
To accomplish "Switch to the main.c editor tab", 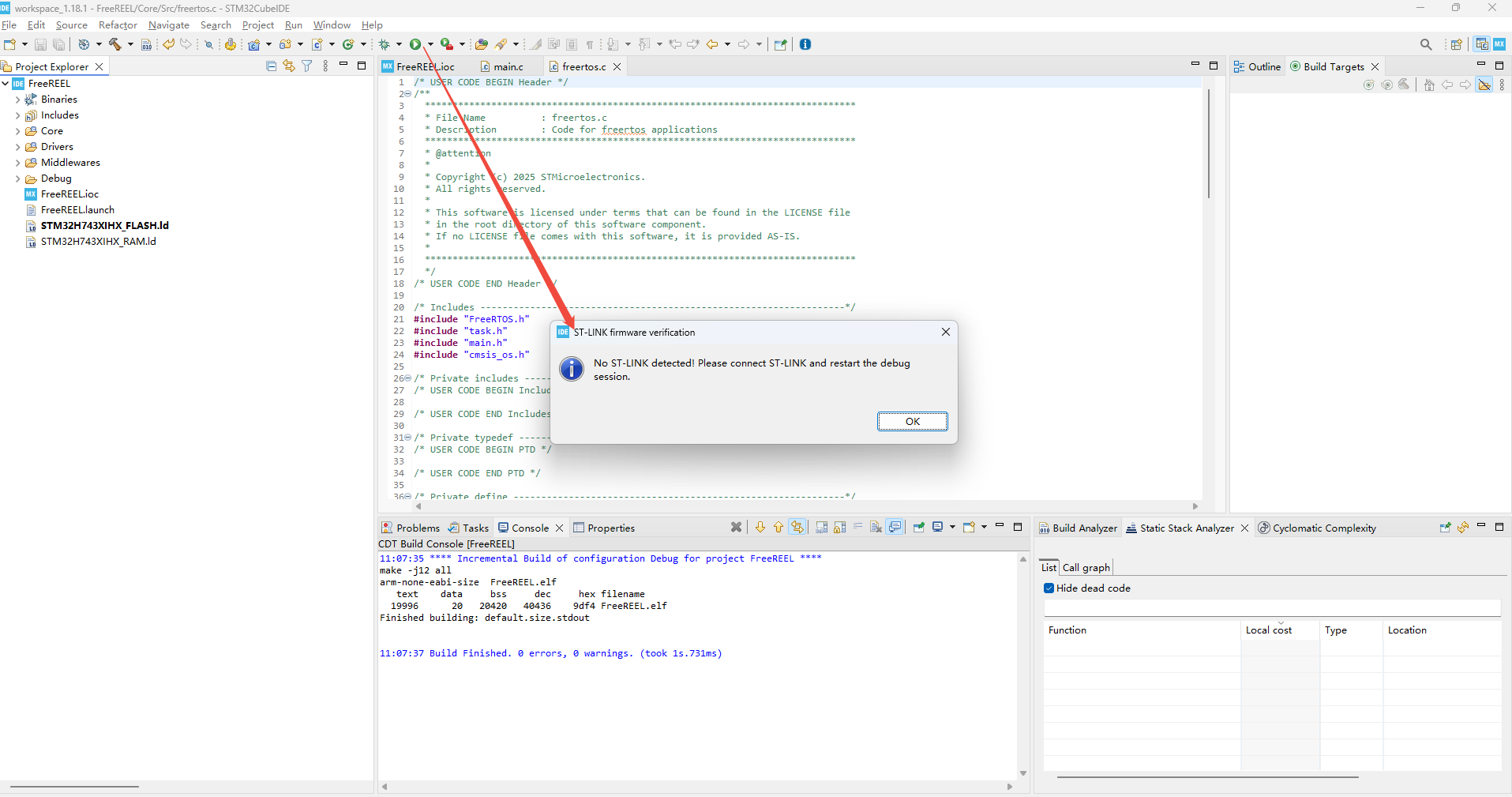I will (508, 67).
